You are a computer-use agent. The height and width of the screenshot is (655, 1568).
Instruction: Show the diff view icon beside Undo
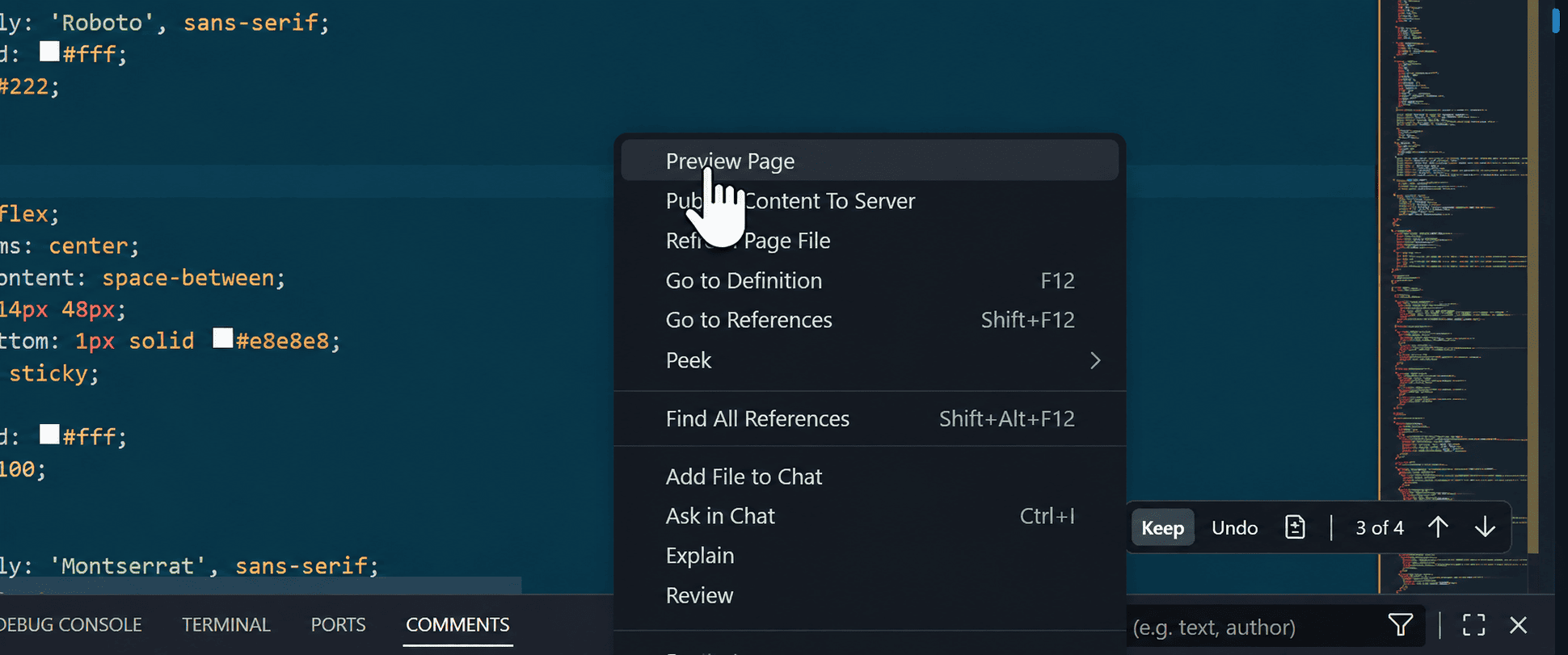click(1295, 527)
